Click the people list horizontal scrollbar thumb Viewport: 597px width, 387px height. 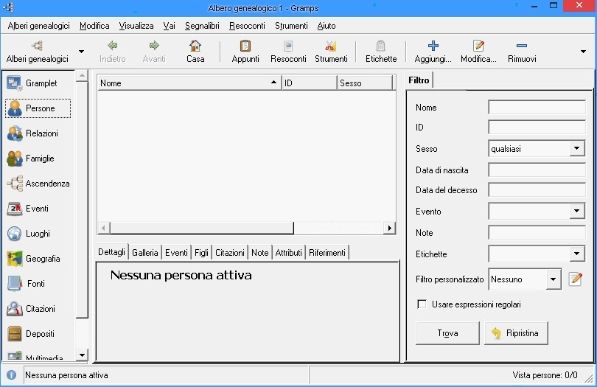pos(201,228)
